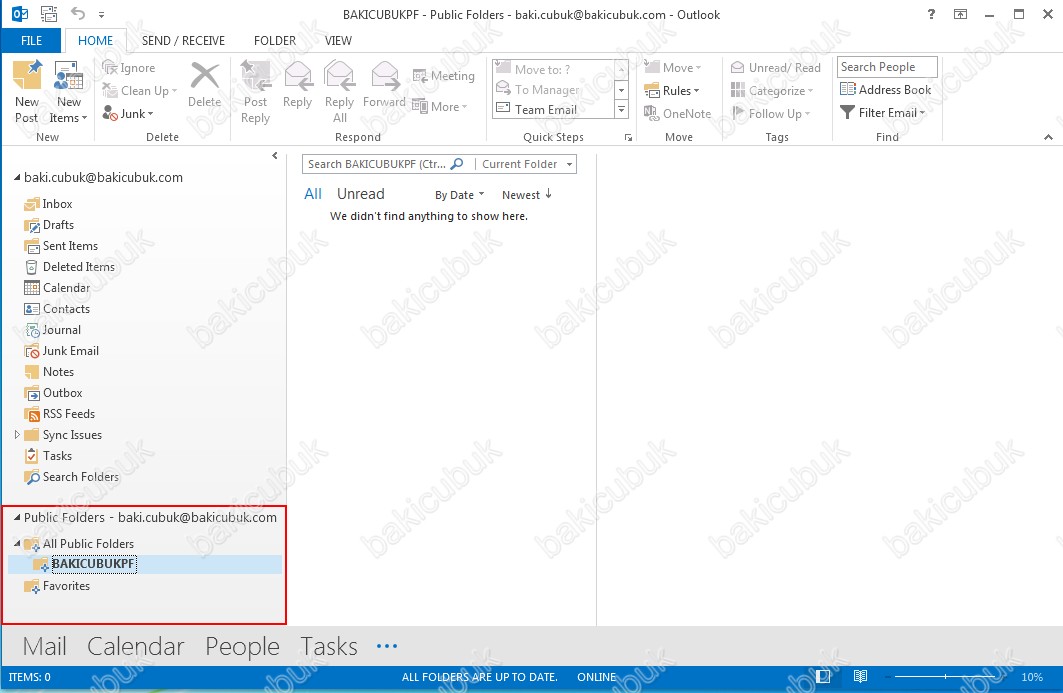Open the More respond options dropdown

pos(440,106)
